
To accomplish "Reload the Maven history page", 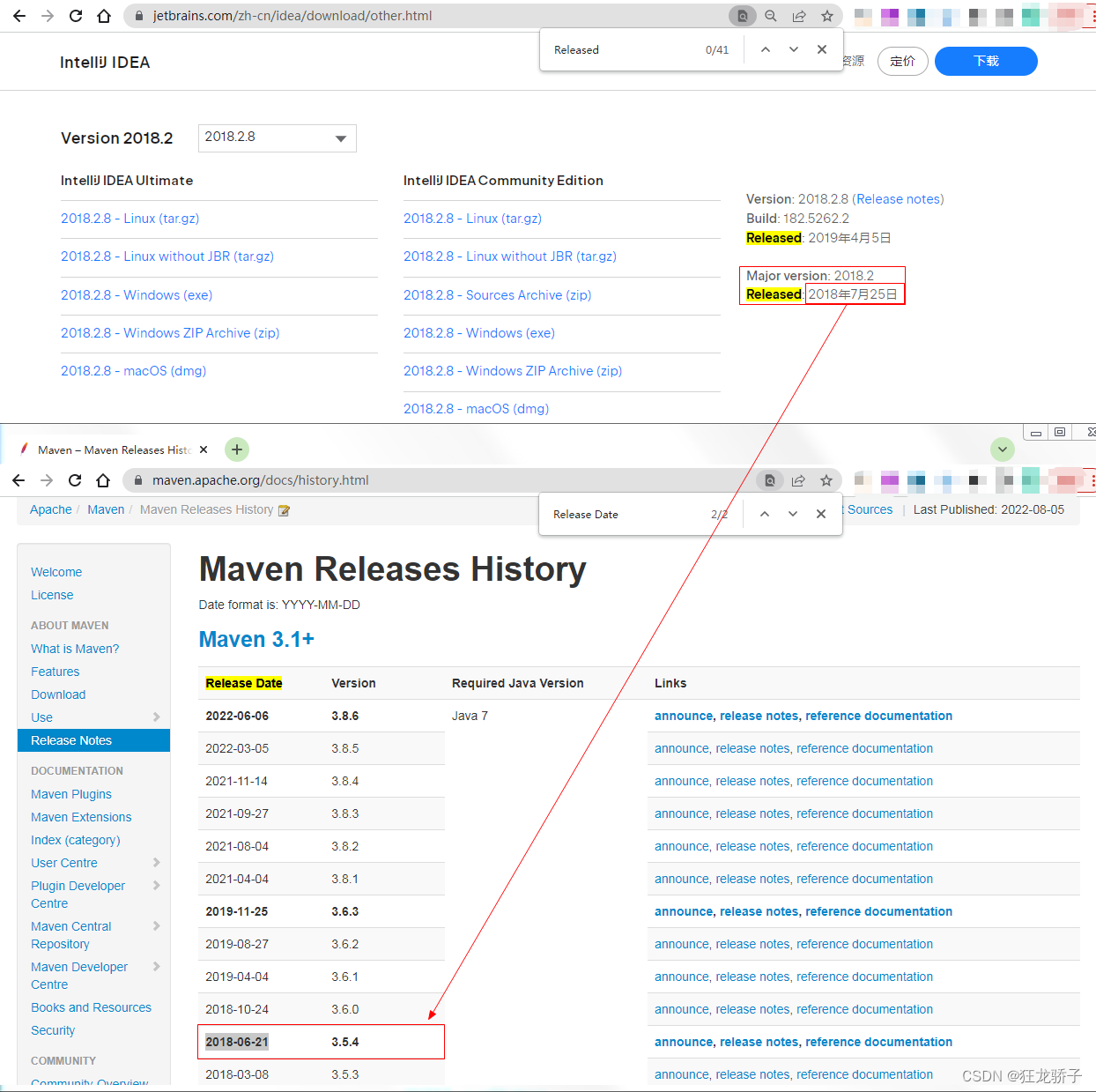I will tap(75, 480).
